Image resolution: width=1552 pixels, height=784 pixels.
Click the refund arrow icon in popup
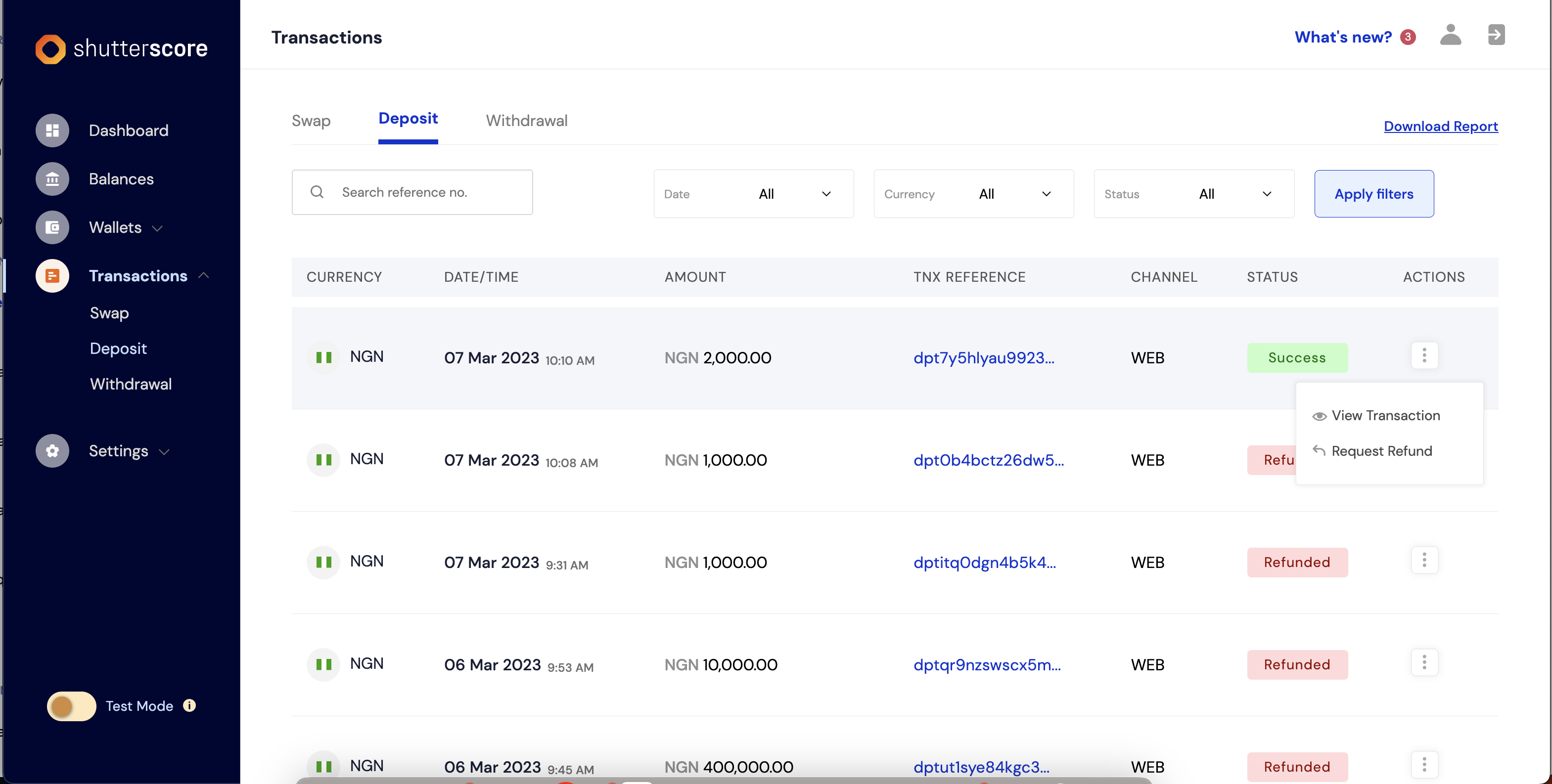1319,450
